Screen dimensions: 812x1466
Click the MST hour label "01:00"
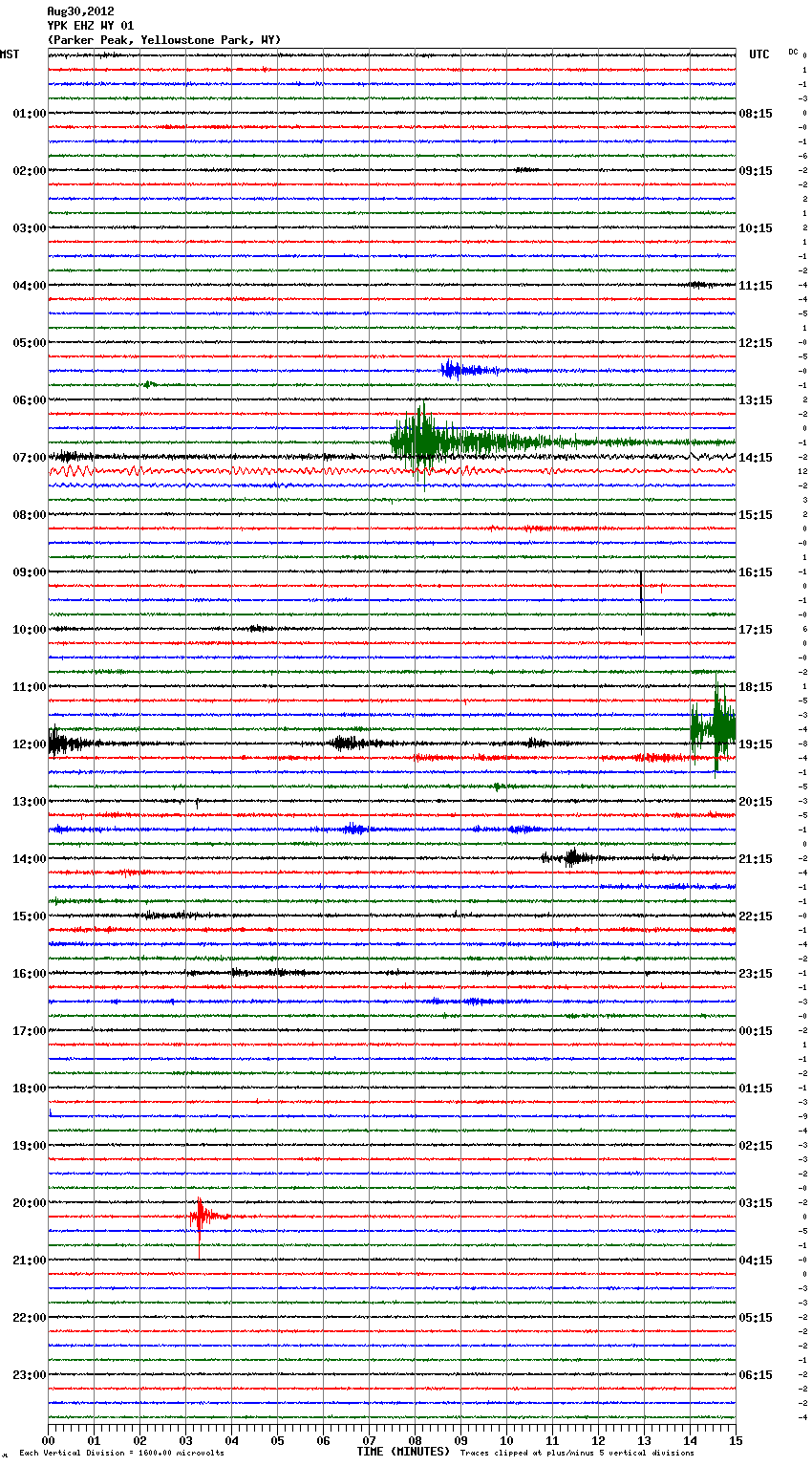(30, 114)
